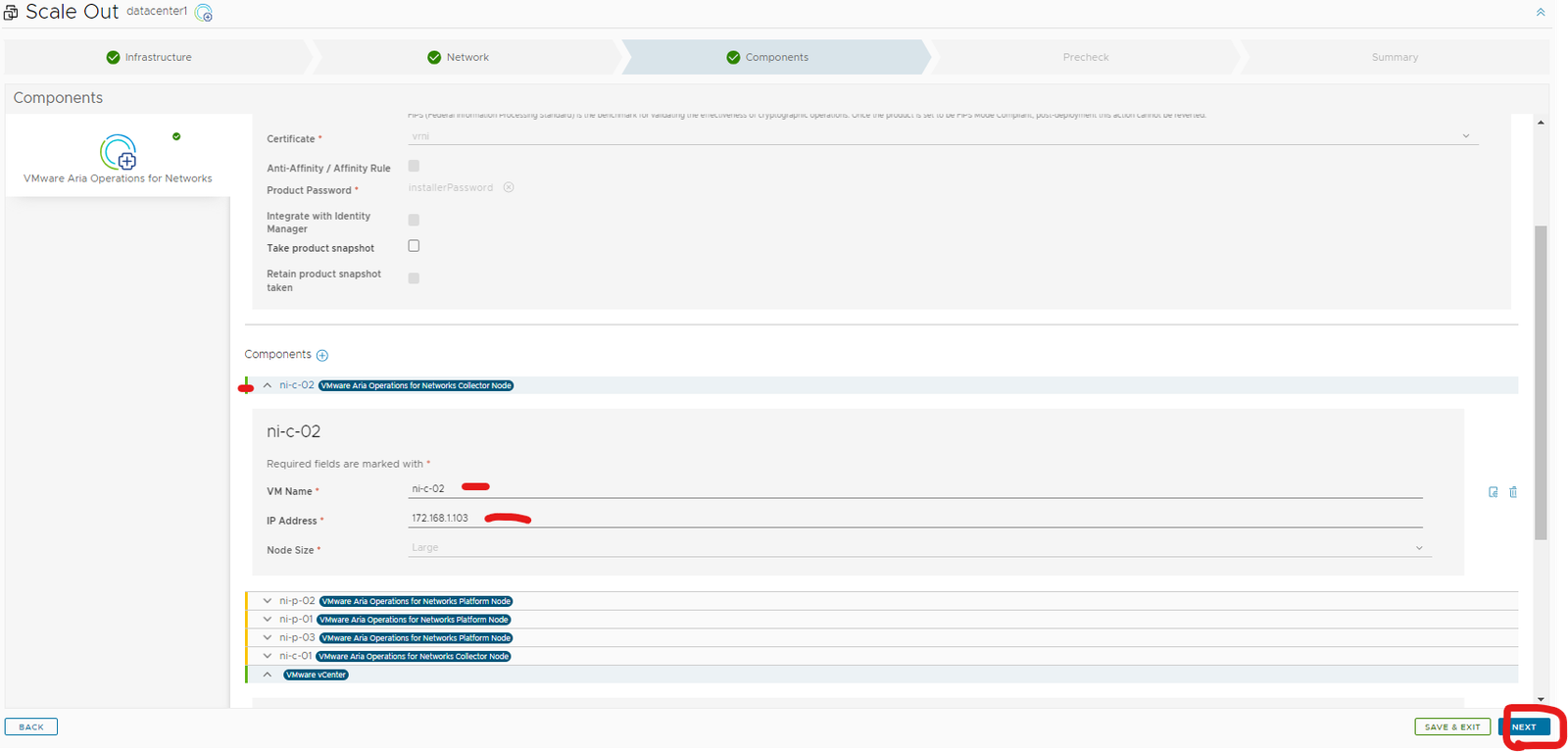
Task: Collapse the VMware vCenter row
Action: click(x=268, y=675)
